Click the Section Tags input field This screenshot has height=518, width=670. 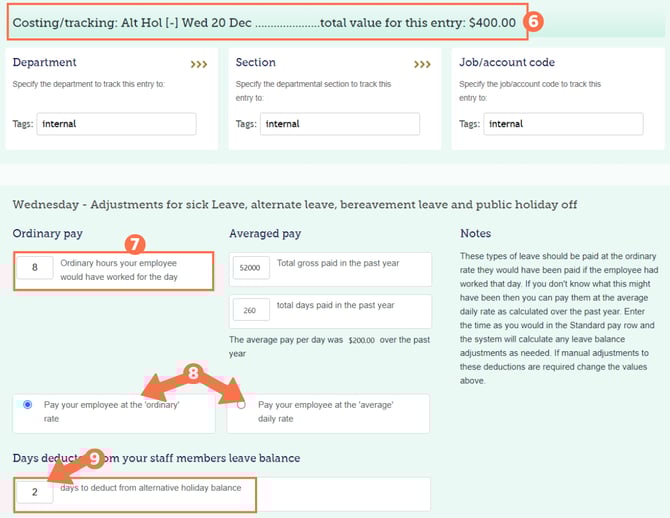pos(340,124)
